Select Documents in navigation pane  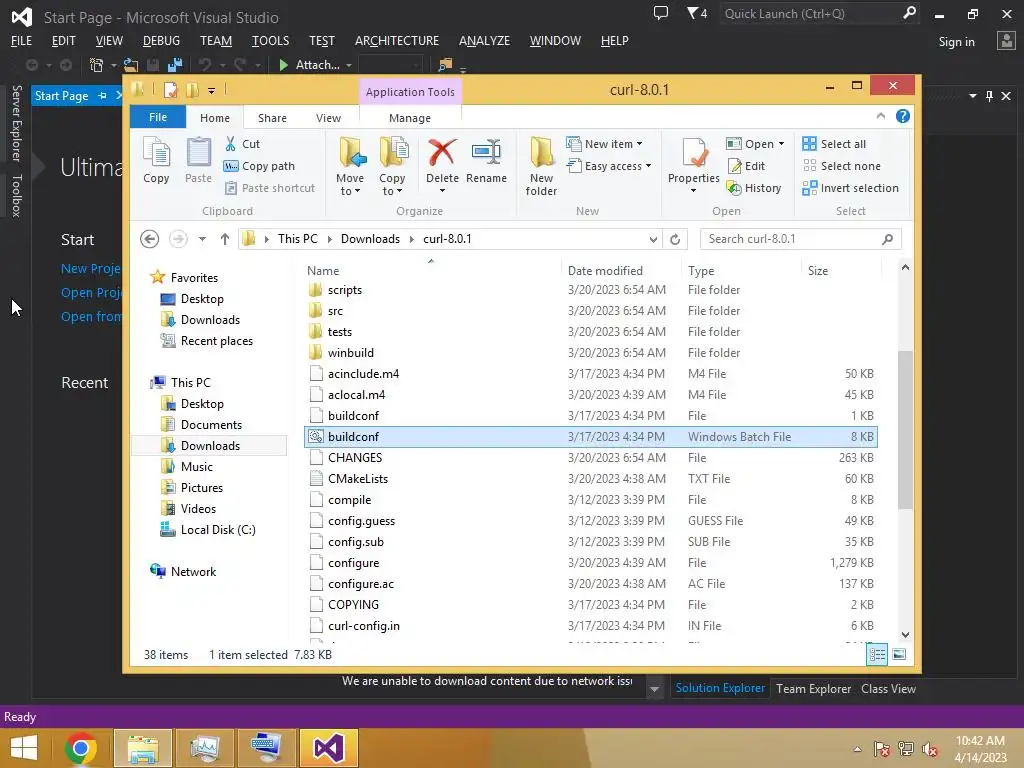[212, 424]
